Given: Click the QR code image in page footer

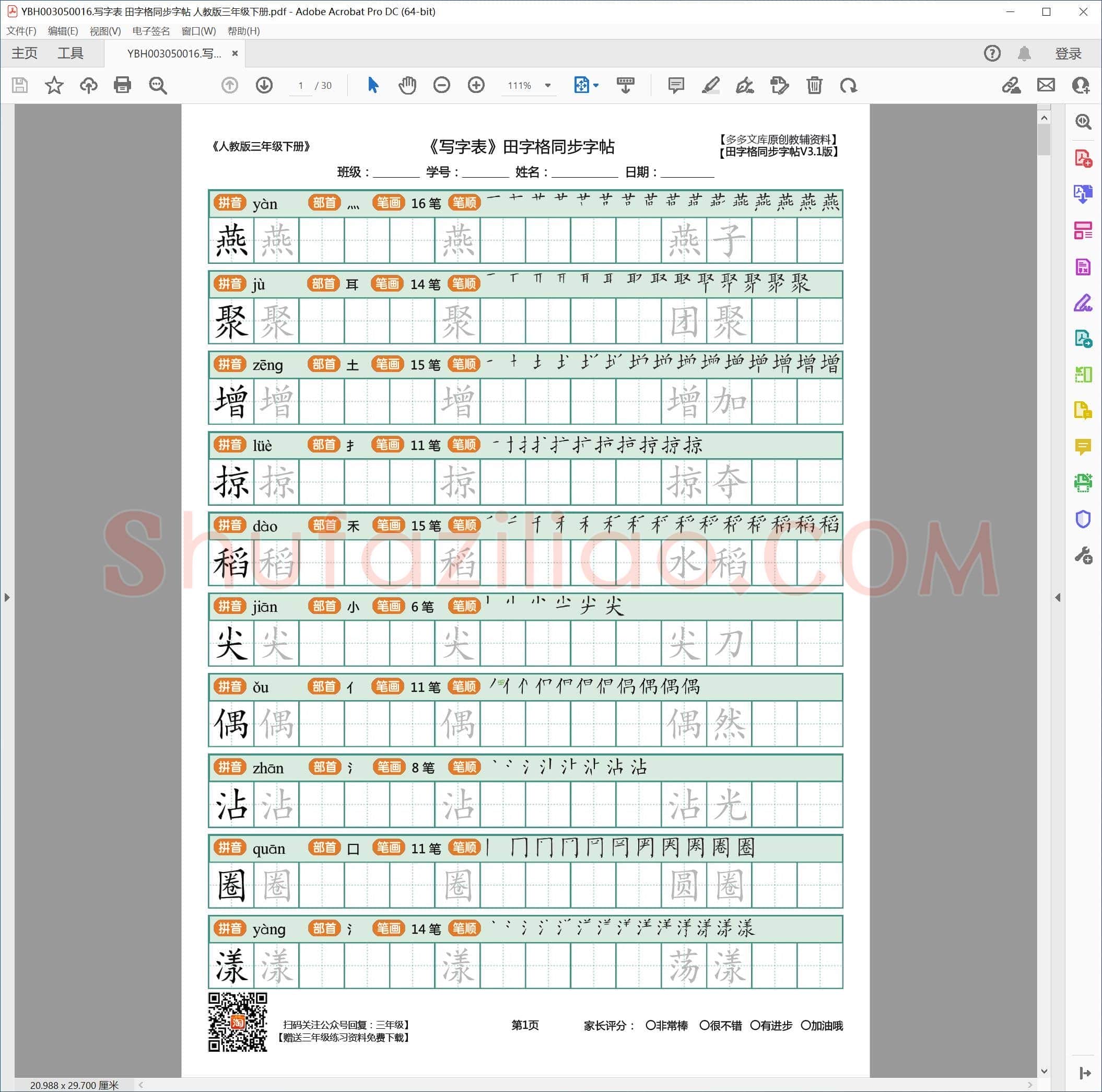Looking at the screenshot, I should pos(237,1022).
